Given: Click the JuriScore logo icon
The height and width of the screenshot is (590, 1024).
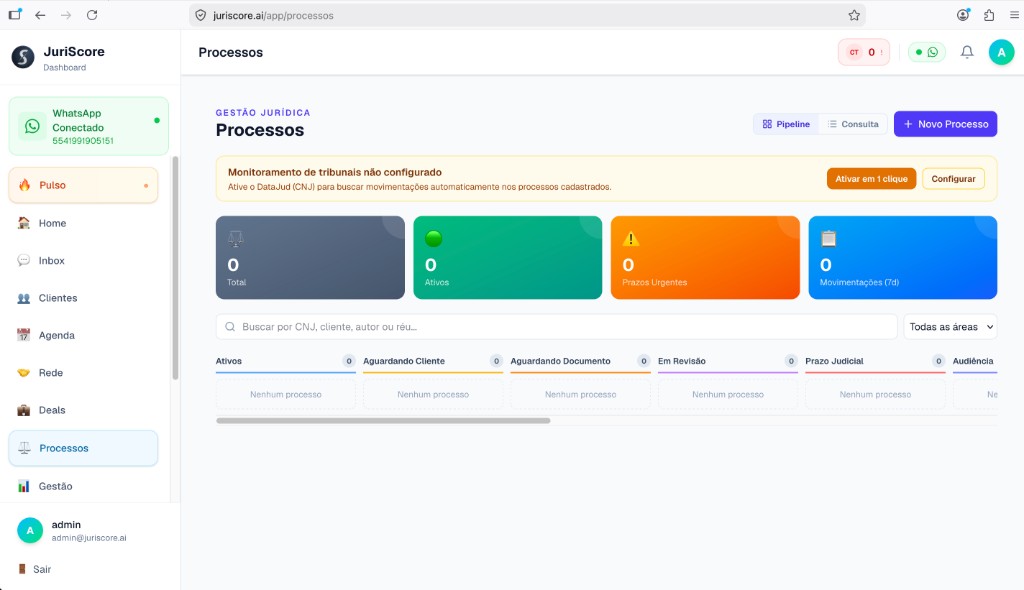Looking at the screenshot, I should 23,57.
